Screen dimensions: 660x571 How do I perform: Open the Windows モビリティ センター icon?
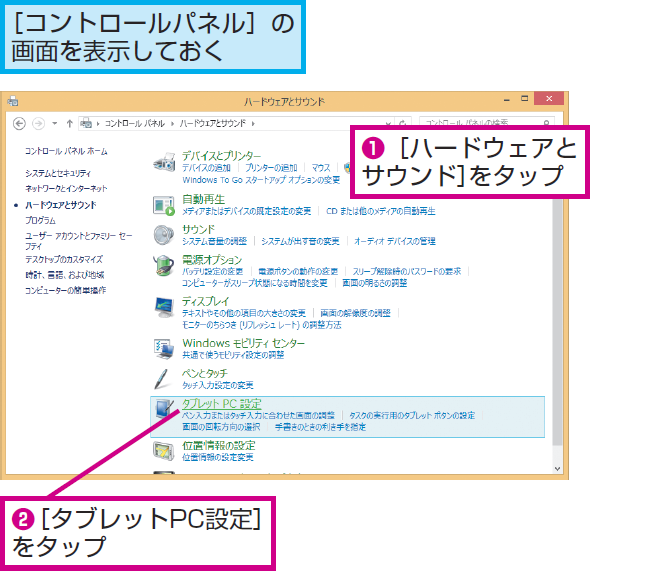[x=164, y=349]
